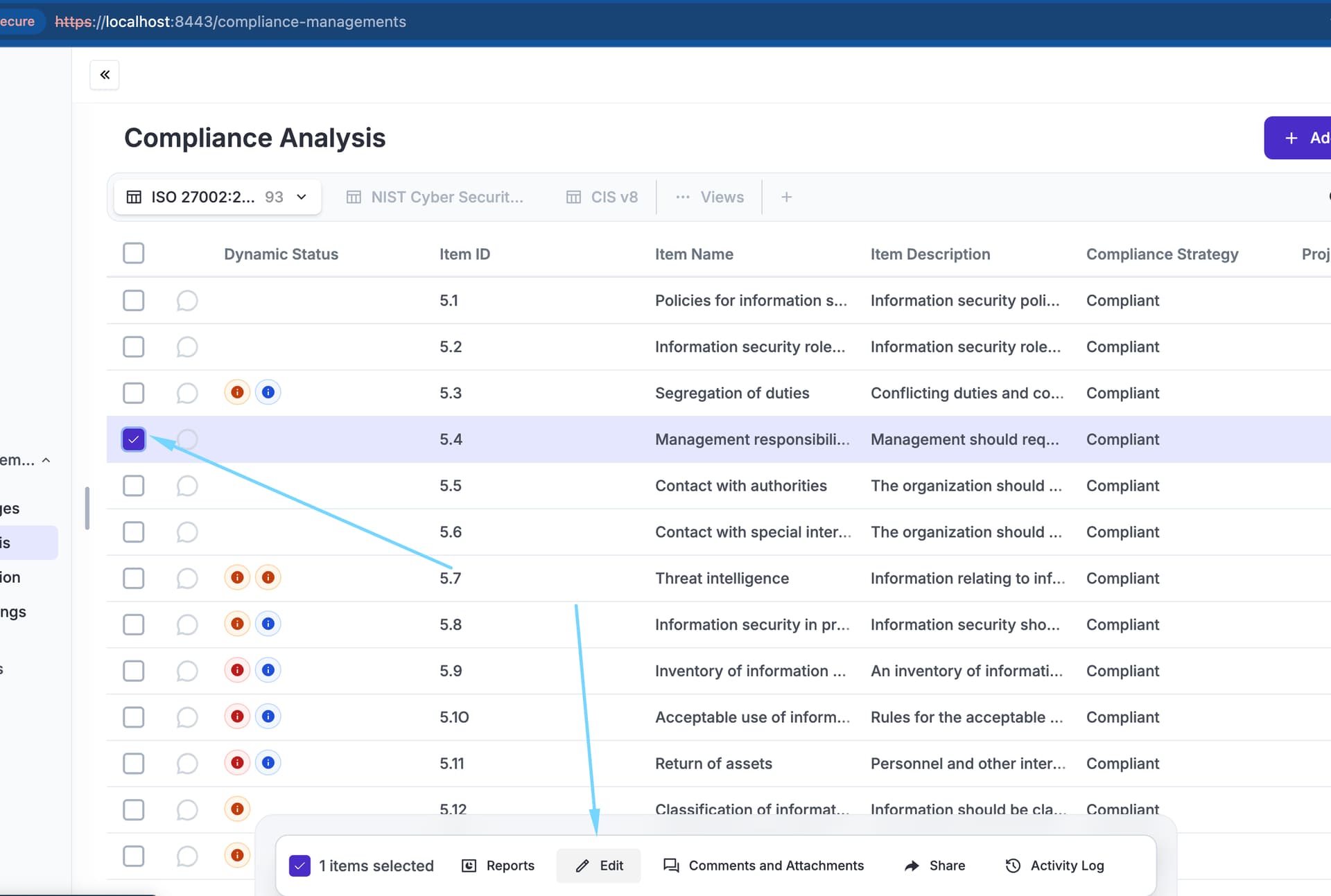Screen dimensions: 1331x896
Task: Click the sidebar vertical scrollbar
Action: pyautogui.click(x=87, y=508)
